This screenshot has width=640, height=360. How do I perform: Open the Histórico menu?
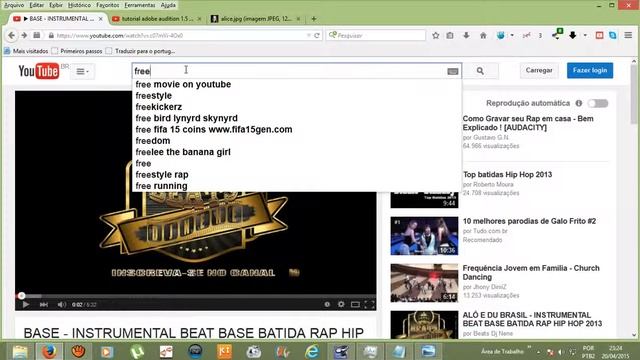point(80,5)
